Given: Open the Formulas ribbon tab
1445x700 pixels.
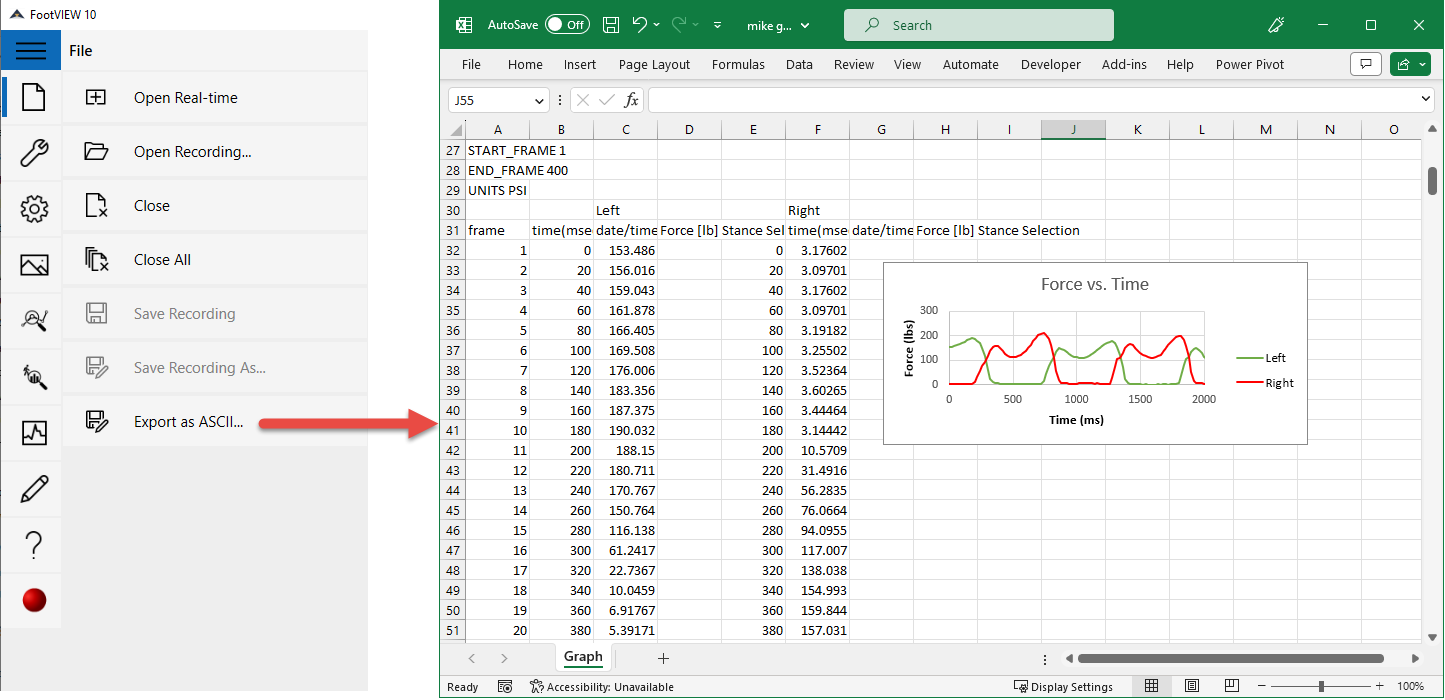Looking at the screenshot, I should coord(738,64).
